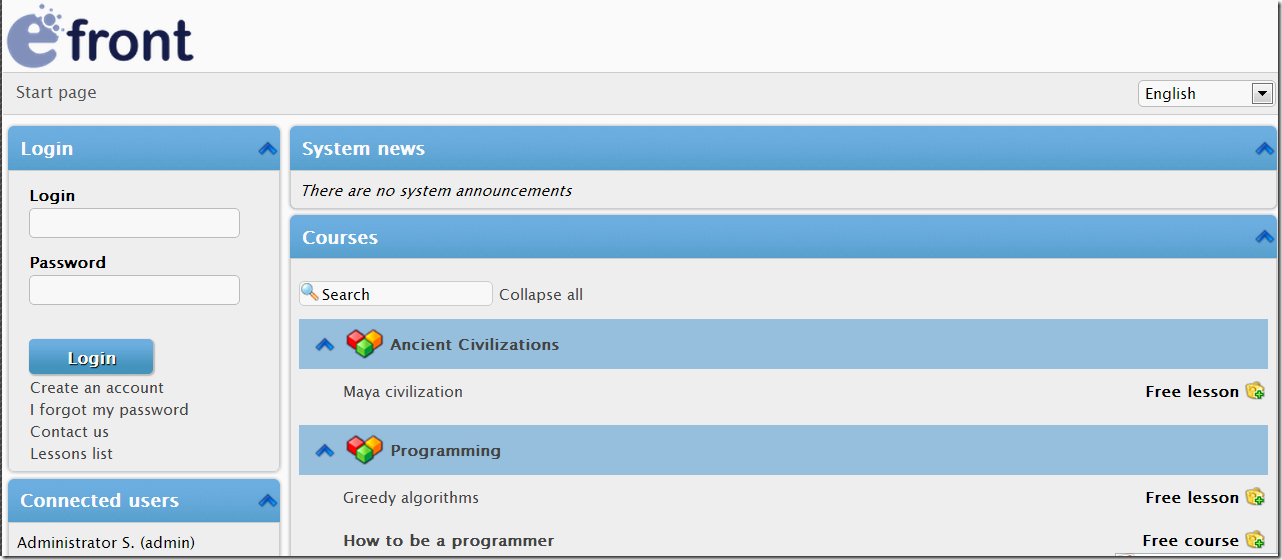Collapse the System news panel
The image size is (1282, 560).
tap(1264, 149)
